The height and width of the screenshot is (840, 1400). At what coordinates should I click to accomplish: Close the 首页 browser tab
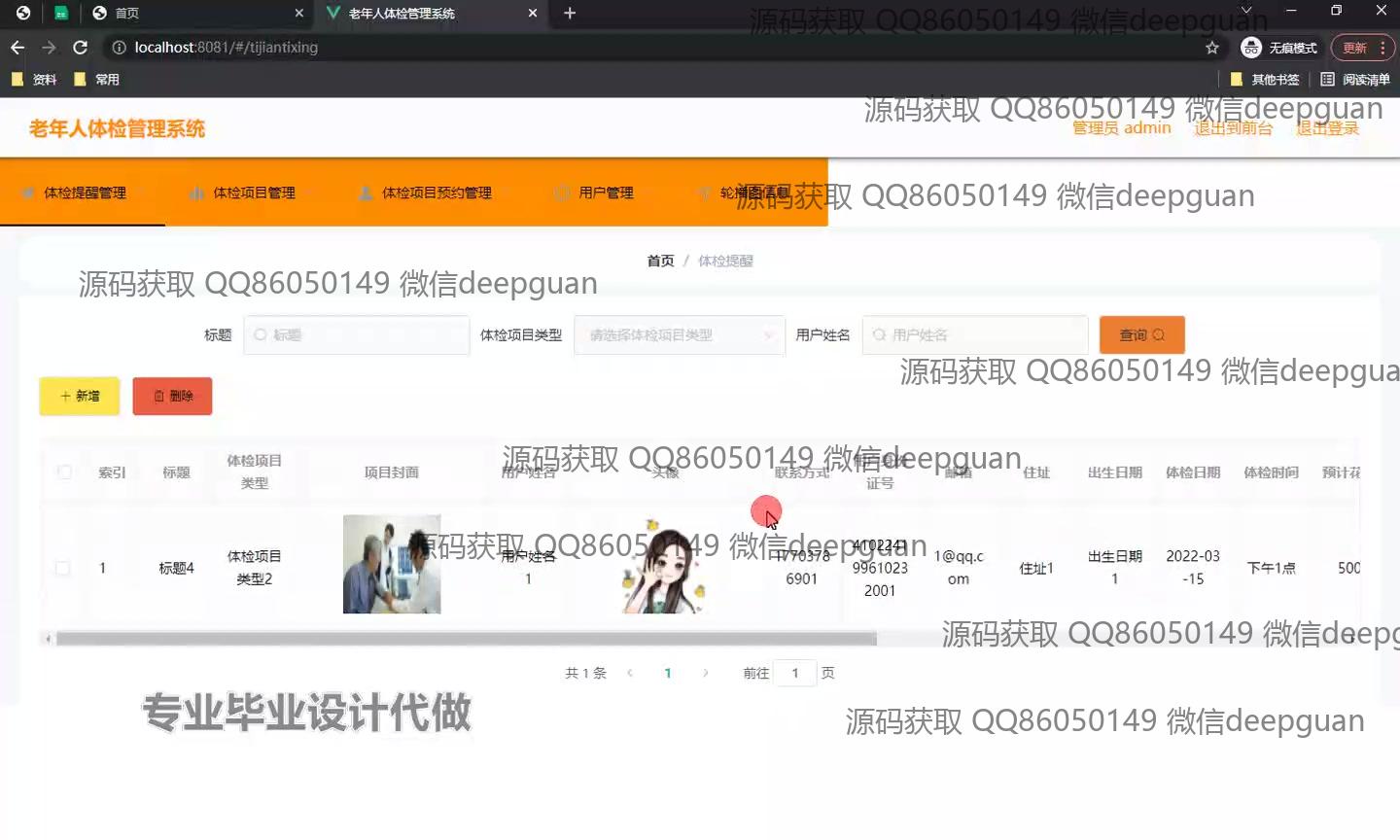click(298, 13)
